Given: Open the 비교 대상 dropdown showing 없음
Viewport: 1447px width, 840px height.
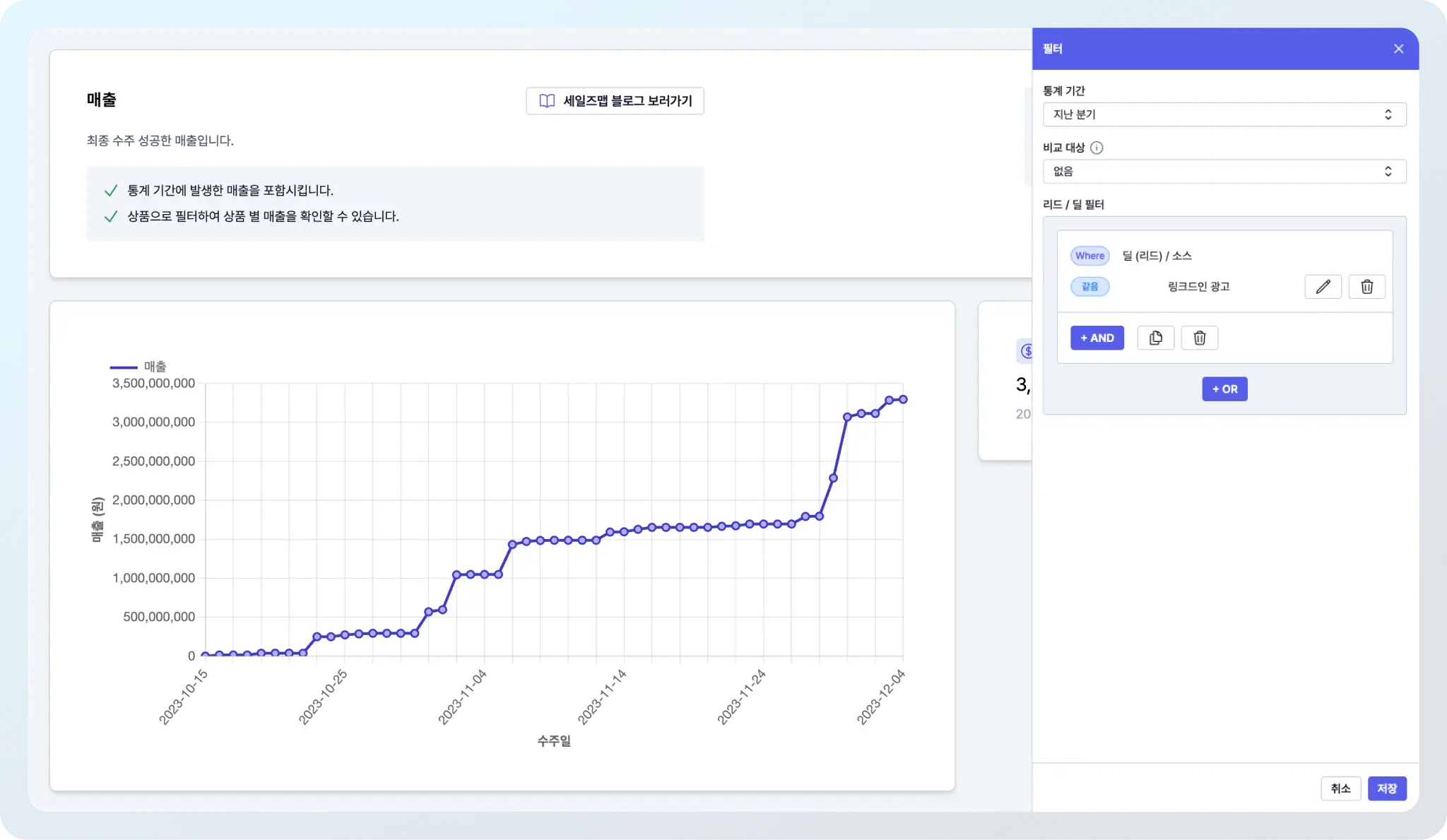Looking at the screenshot, I should click(x=1224, y=171).
